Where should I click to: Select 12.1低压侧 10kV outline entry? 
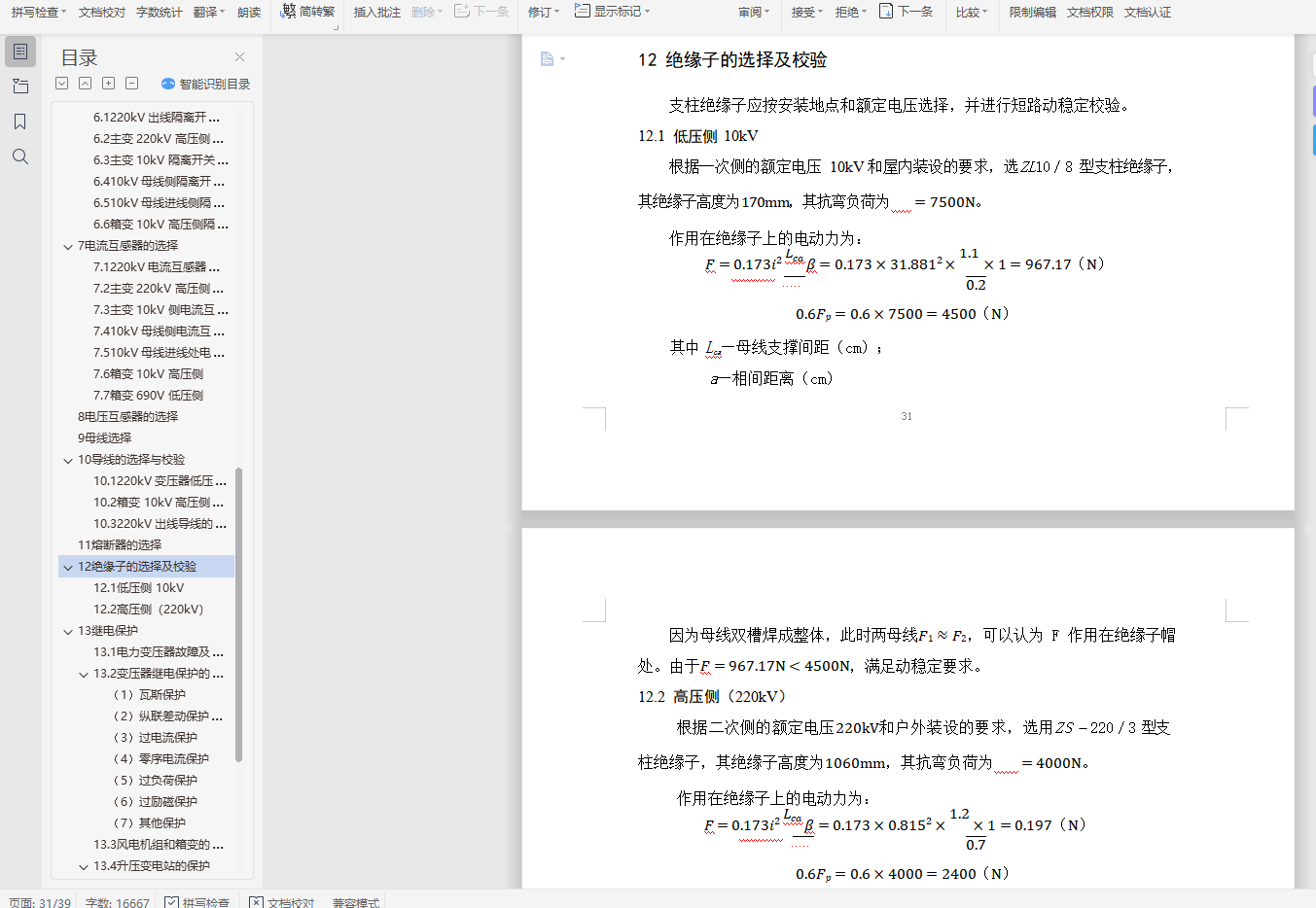(138, 588)
